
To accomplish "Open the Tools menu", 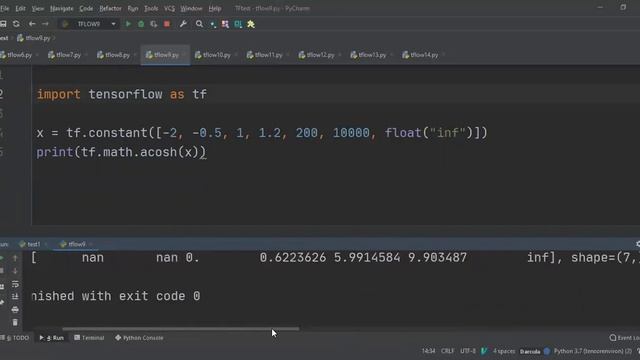I will tap(151, 8).
